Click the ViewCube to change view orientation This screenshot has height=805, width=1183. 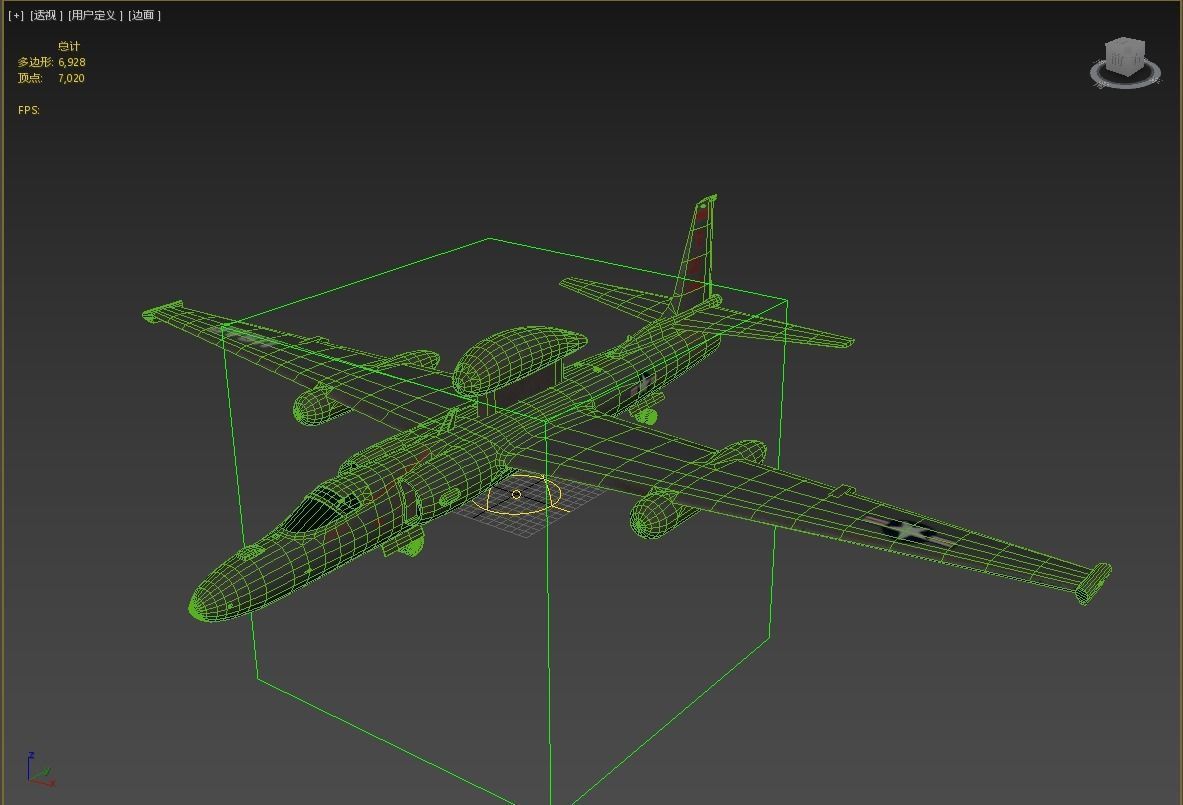(x=1124, y=55)
